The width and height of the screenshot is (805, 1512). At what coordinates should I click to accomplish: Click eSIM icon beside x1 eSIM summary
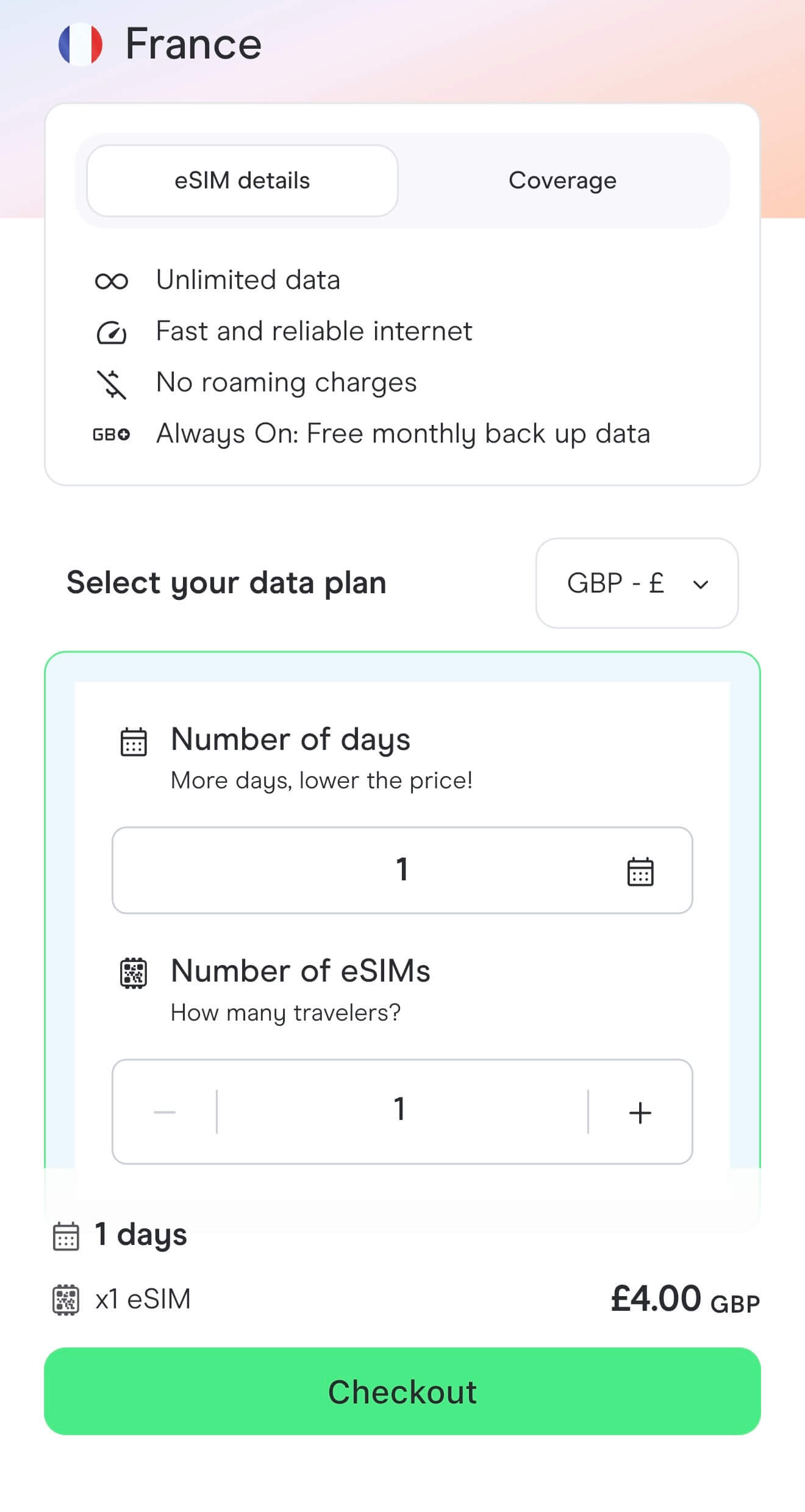[x=66, y=1300]
